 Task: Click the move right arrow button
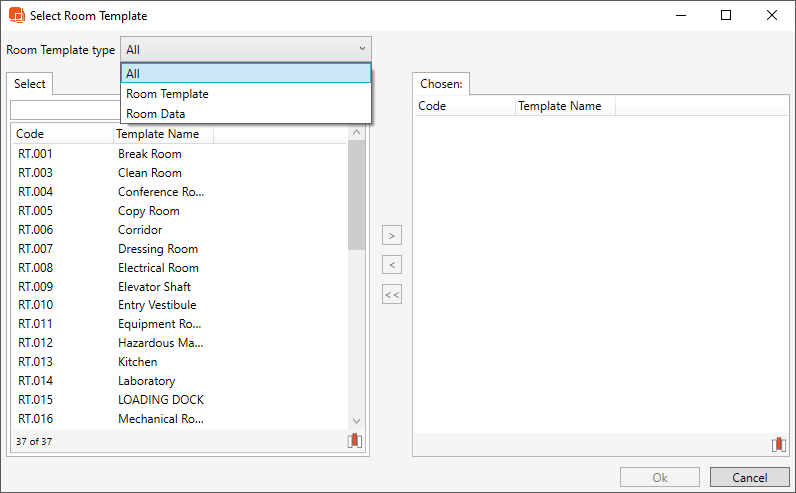point(392,235)
